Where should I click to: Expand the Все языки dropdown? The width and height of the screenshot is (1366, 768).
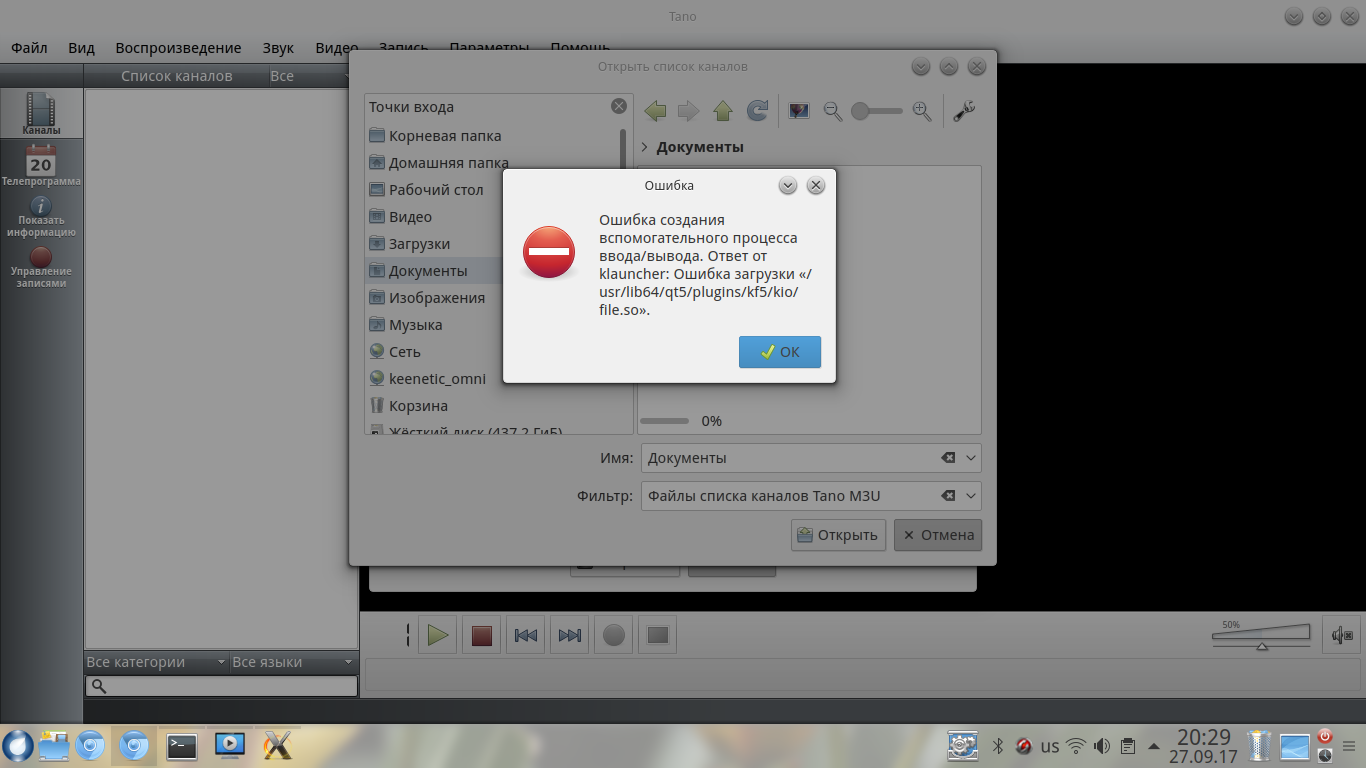[x=292, y=662]
